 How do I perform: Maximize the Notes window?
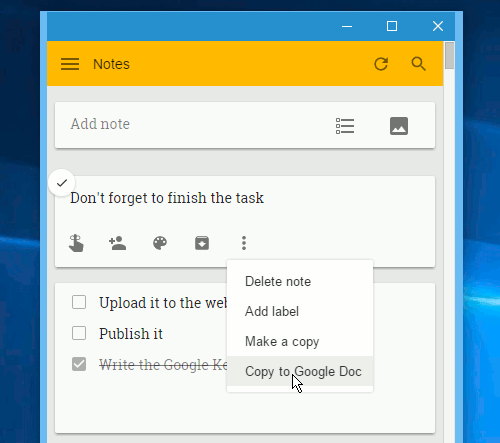pyautogui.click(x=392, y=26)
